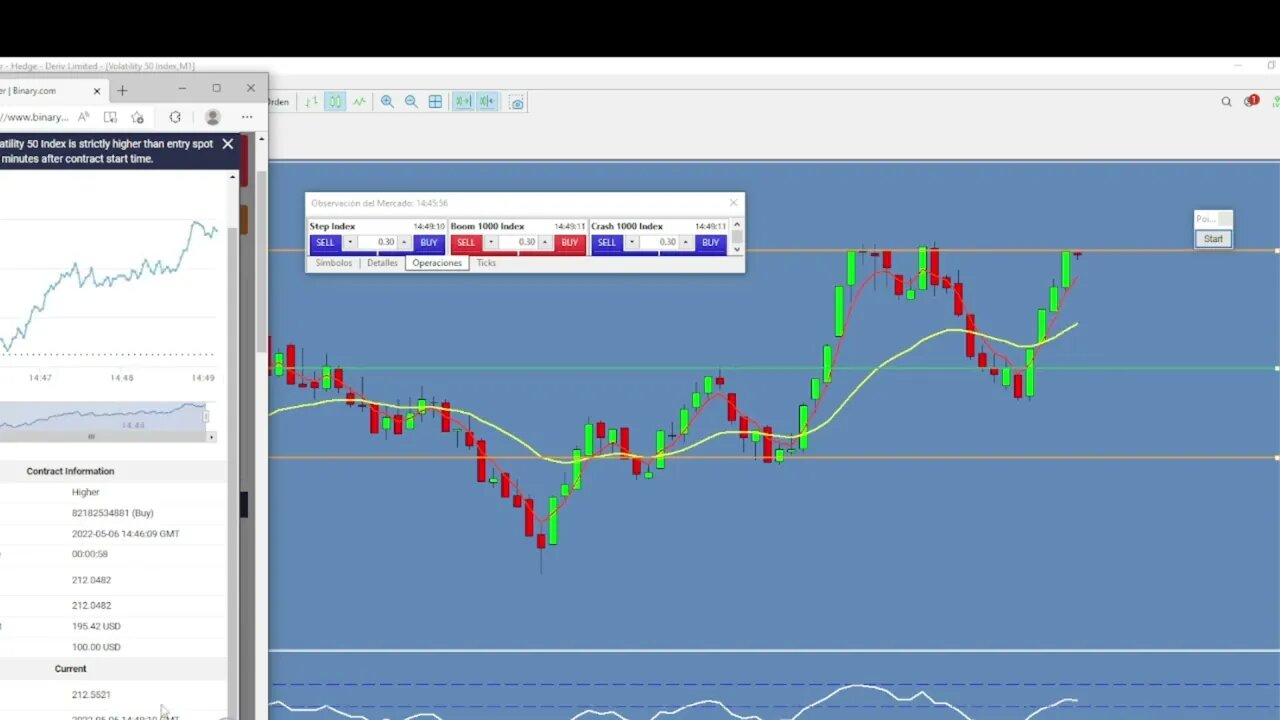Click current spot value 212.5521
Screen dimensions: 1280x720
91,695
